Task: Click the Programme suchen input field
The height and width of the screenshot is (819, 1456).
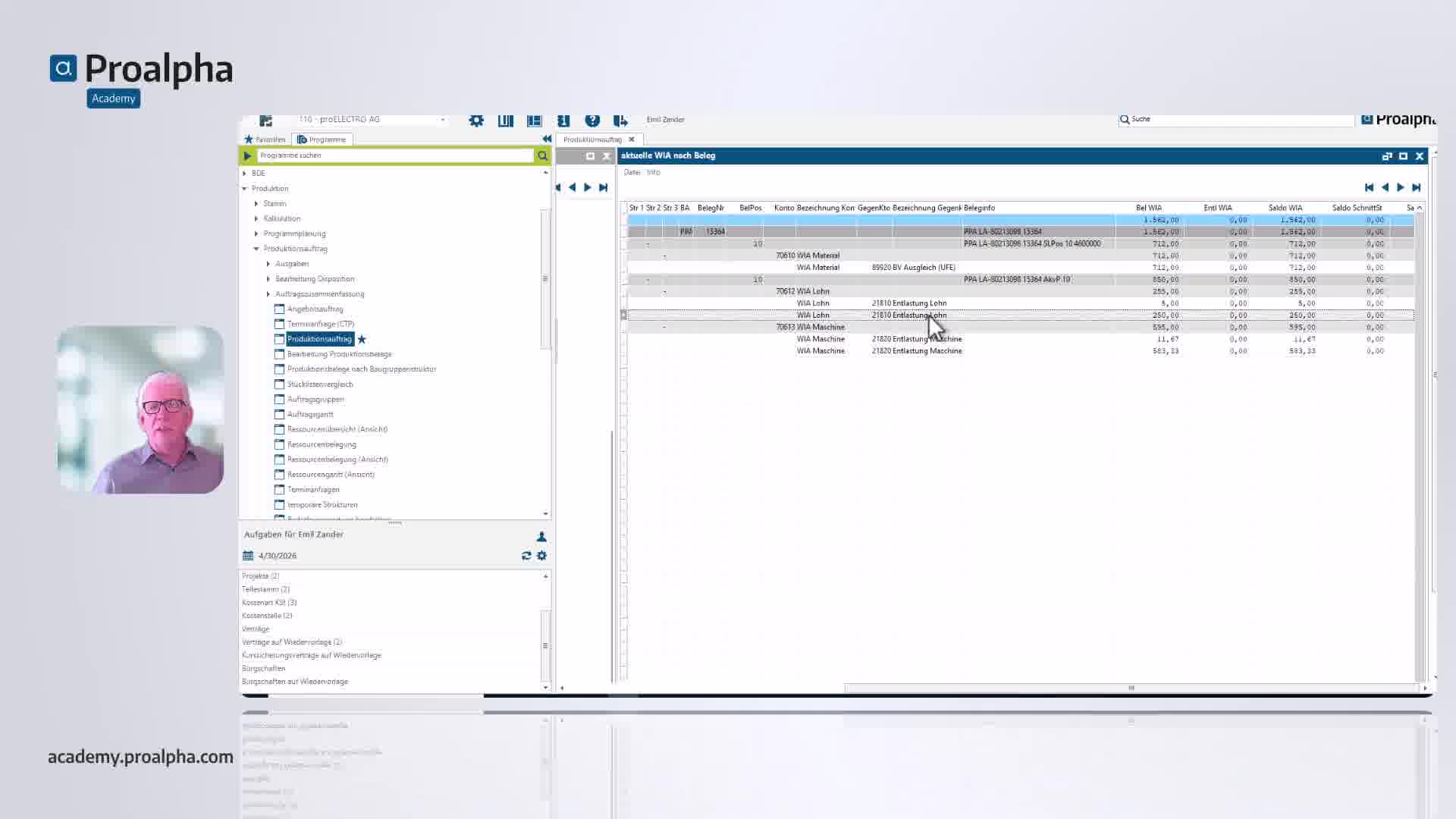Action: tap(395, 155)
